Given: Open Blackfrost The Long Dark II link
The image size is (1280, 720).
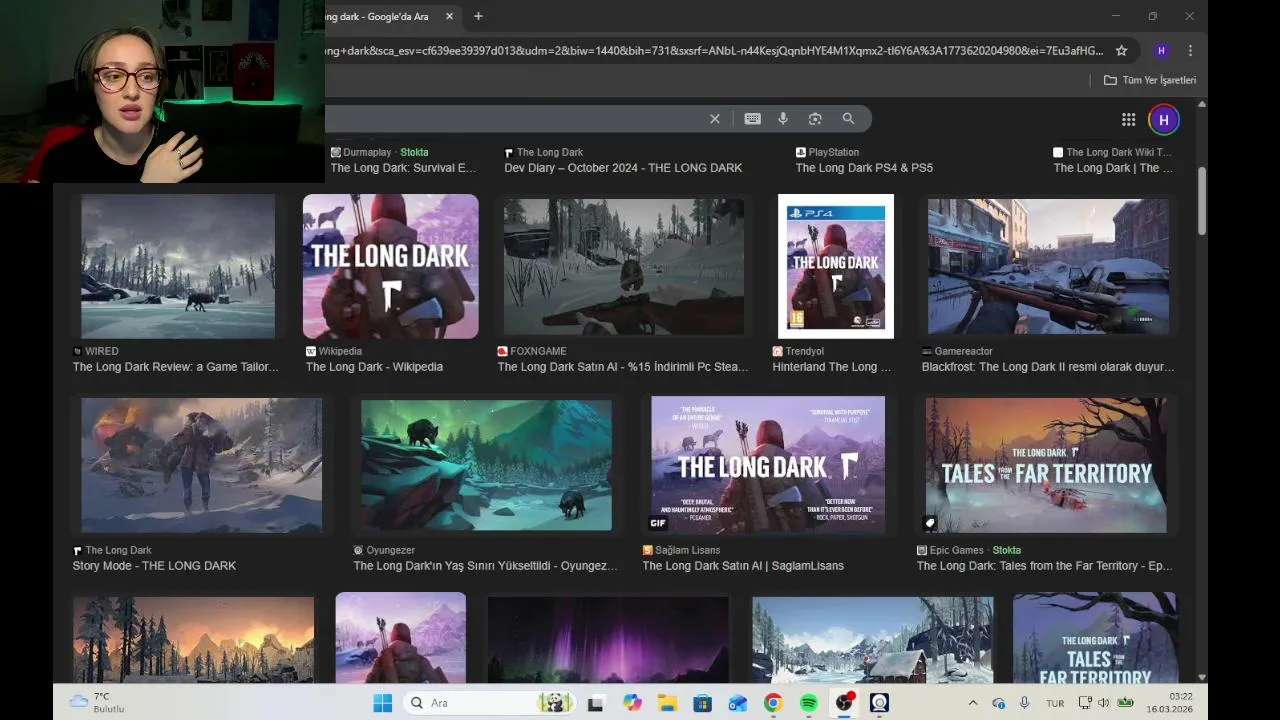Looking at the screenshot, I should tap(1048, 367).
